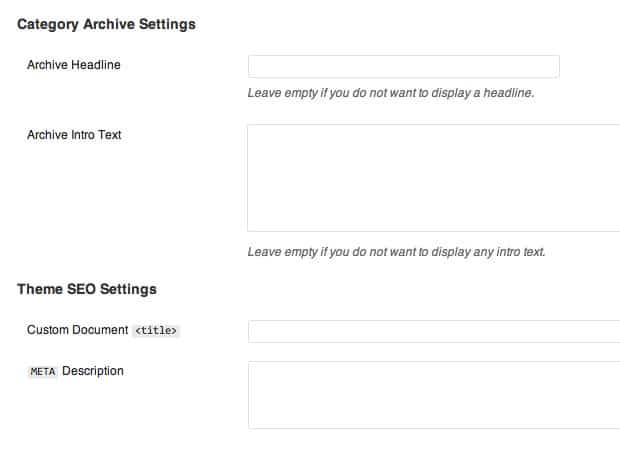Click the intro text hint description
Screen dimensions: 620x450
click(x=397, y=252)
